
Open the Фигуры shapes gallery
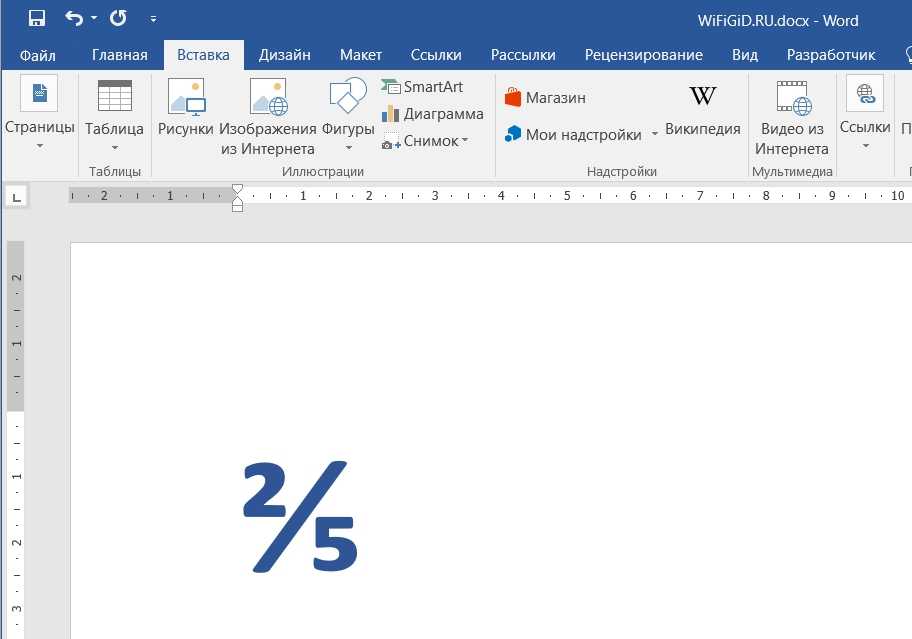click(348, 110)
